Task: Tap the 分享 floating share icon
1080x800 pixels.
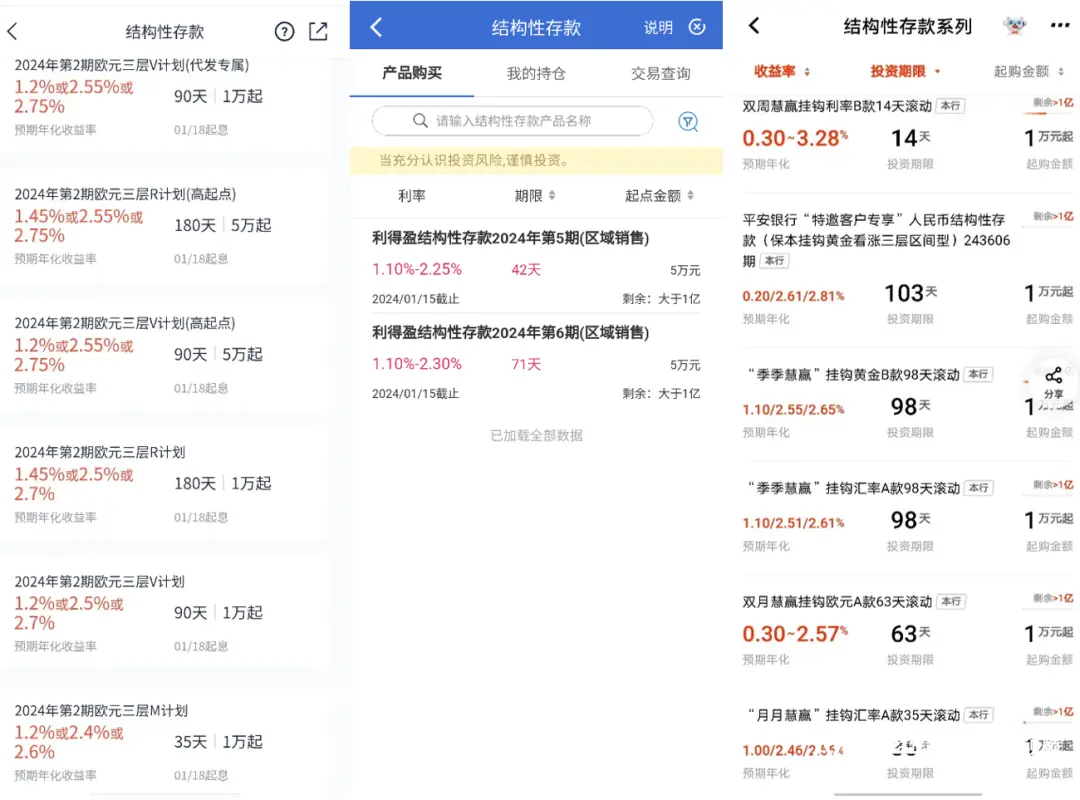Action: [1053, 383]
